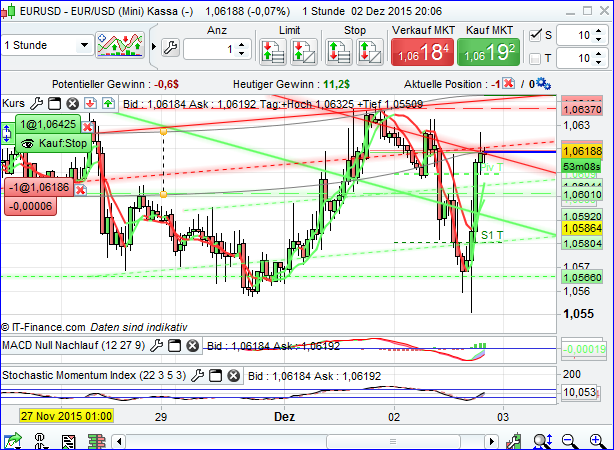Screen dimensions: 614x450
Task: Enable the S checkbox
Action: (533, 36)
